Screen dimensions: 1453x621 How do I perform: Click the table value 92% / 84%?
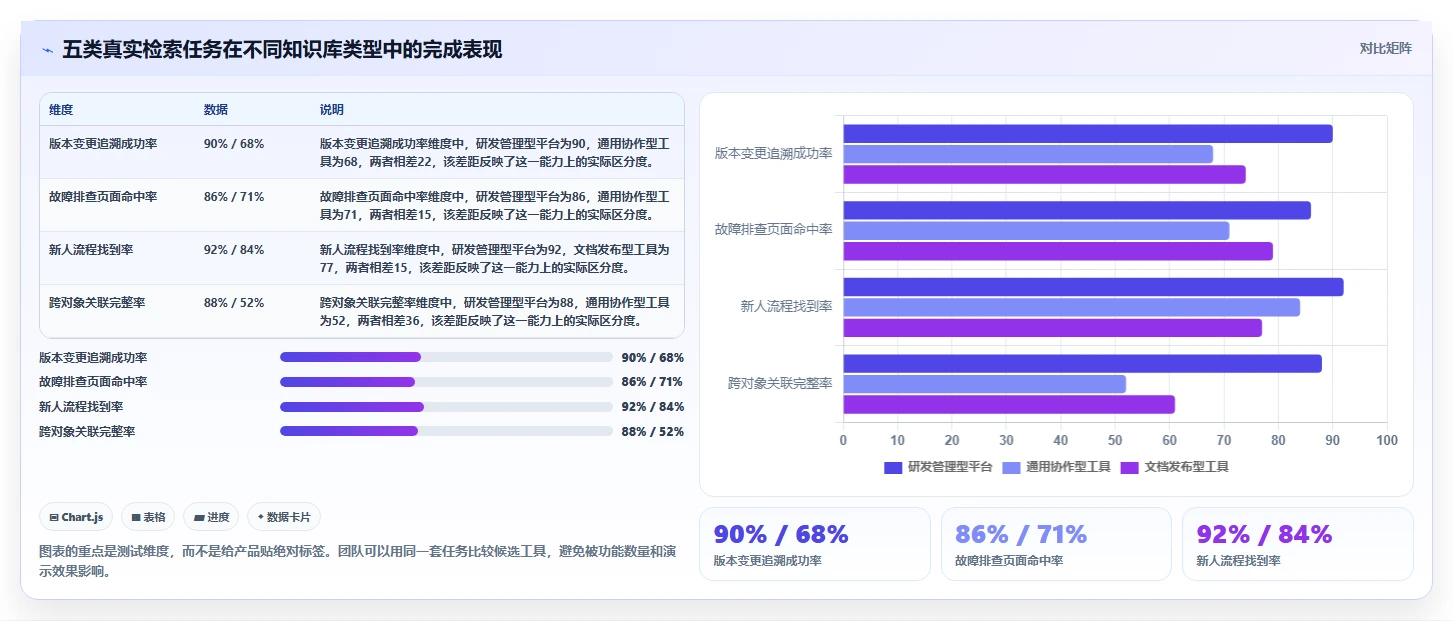[x=234, y=250]
